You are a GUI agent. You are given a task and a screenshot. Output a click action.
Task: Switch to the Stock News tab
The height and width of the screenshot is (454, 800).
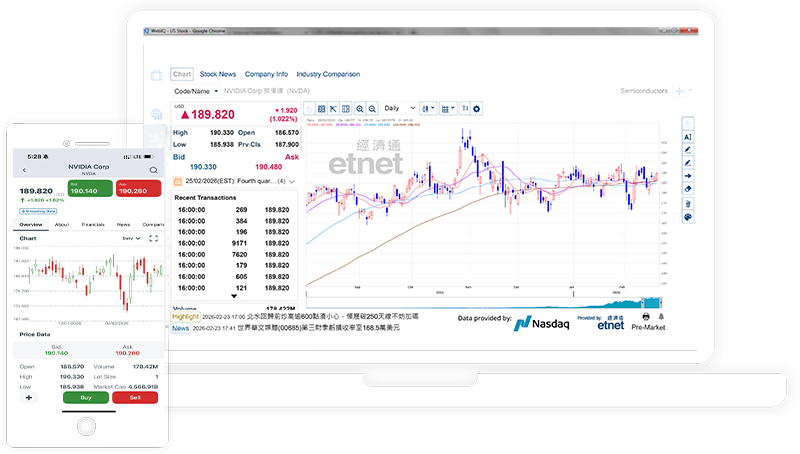coord(218,74)
